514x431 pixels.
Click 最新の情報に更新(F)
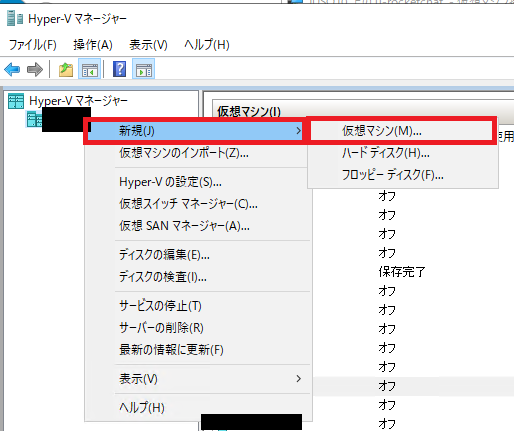[197, 350]
